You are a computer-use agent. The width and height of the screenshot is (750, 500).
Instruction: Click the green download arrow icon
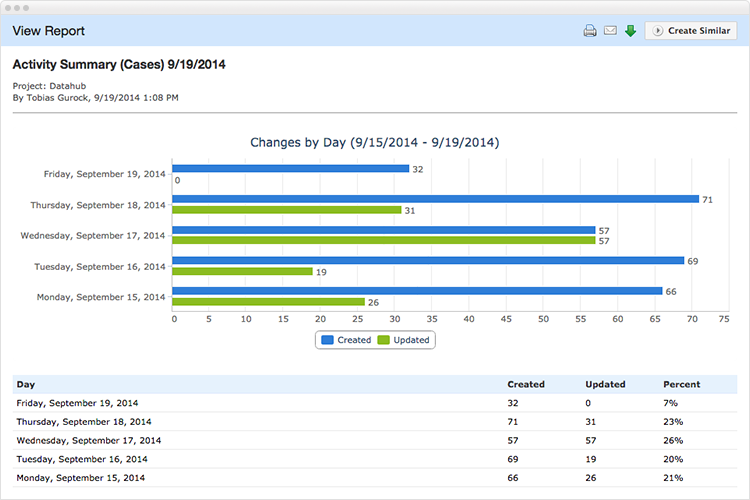click(630, 31)
